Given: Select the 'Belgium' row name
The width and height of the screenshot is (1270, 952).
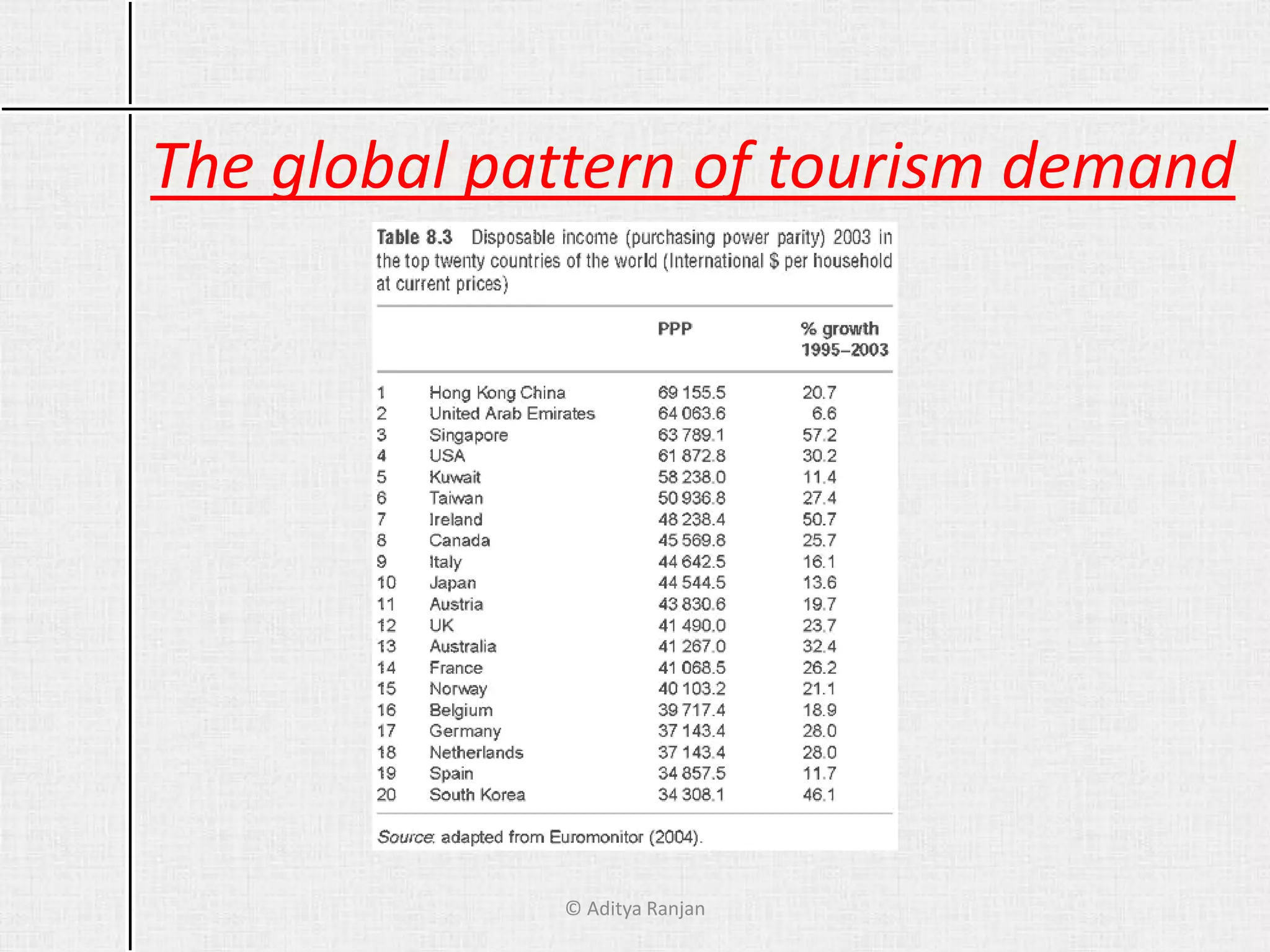Looking at the screenshot, I should 461,710.
